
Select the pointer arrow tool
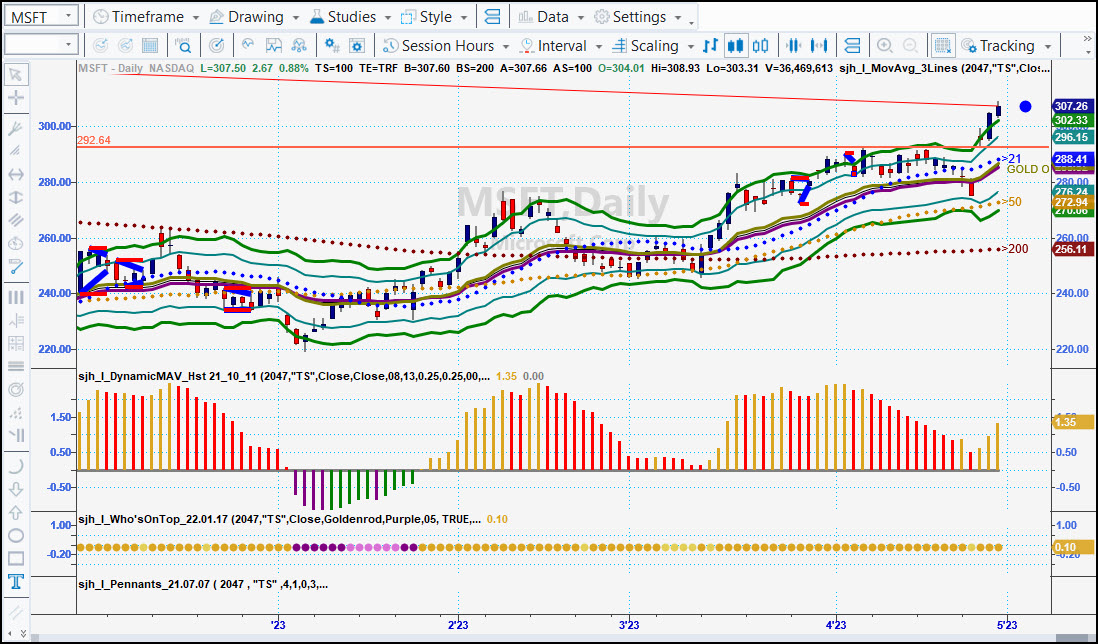click(x=15, y=74)
